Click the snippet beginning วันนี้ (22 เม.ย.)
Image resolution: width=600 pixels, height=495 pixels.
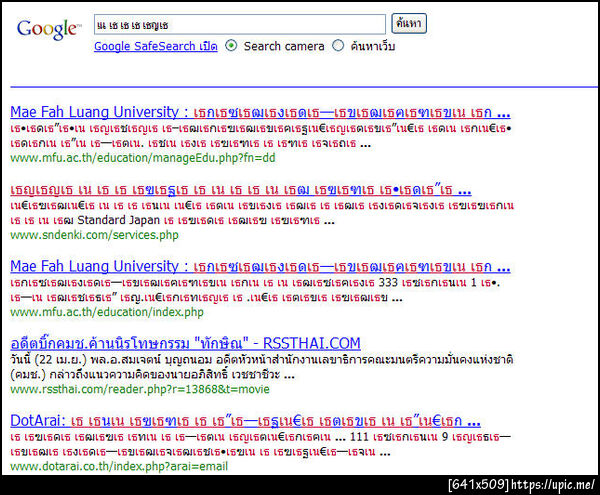click(262, 360)
